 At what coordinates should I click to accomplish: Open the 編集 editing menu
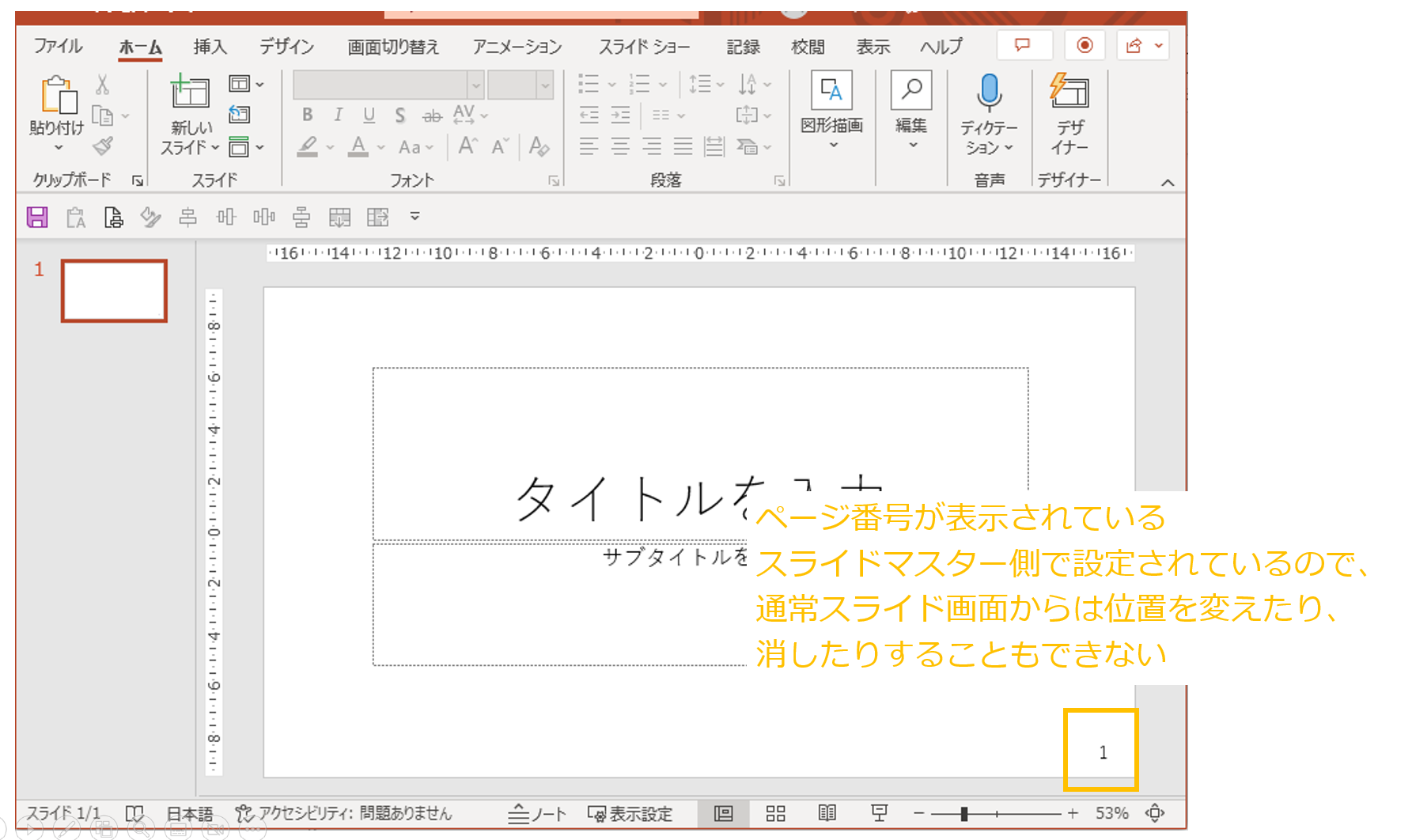[x=911, y=109]
